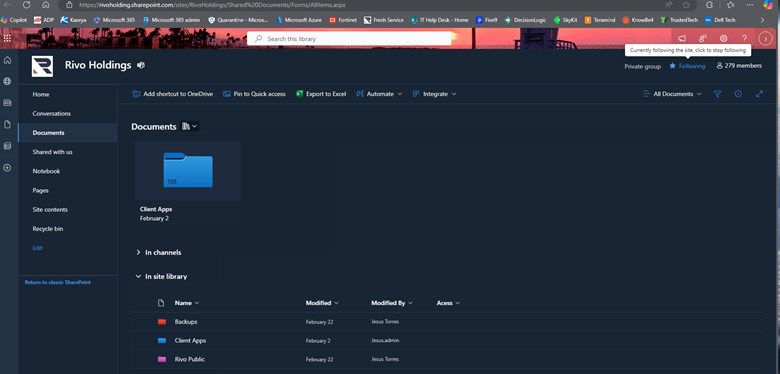The width and height of the screenshot is (780, 374).
Task: Click the Rivo Holdings site logo
Action: [x=42, y=66]
